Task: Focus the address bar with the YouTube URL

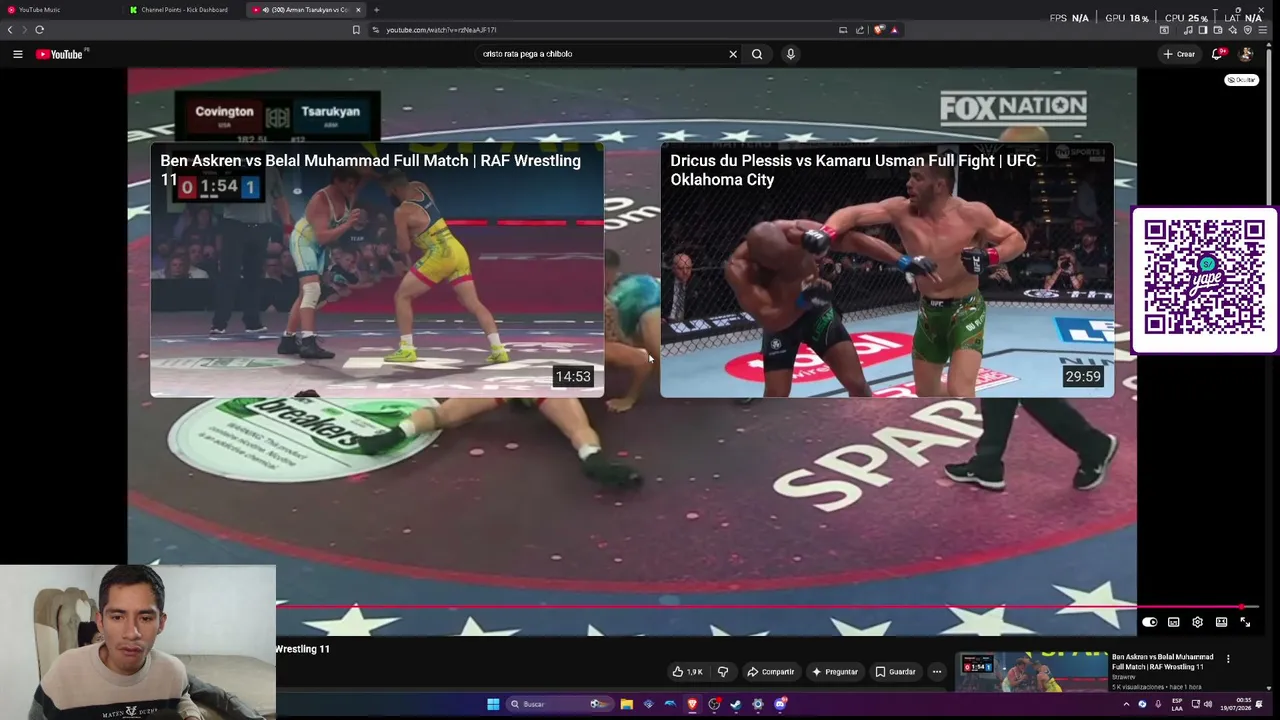Action: coord(600,30)
